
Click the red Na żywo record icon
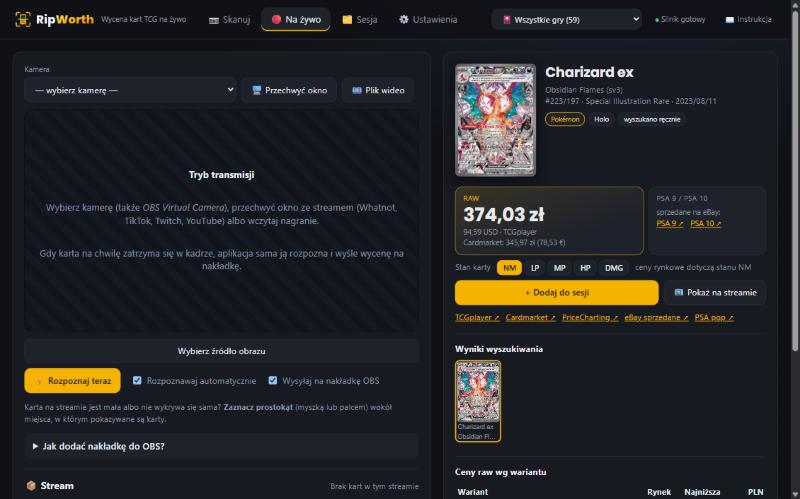tap(277, 19)
